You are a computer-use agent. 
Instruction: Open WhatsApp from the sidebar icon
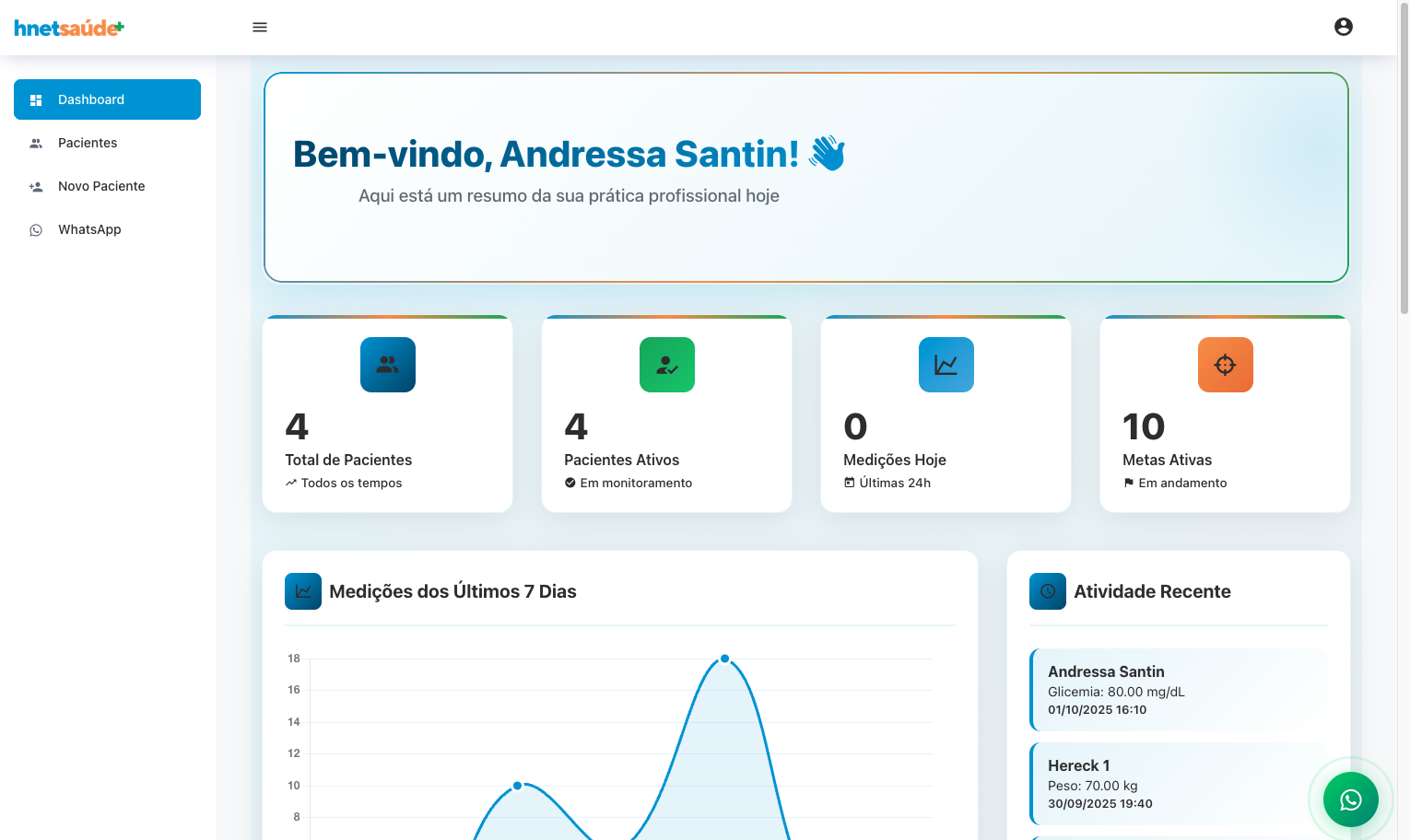(35, 229)
